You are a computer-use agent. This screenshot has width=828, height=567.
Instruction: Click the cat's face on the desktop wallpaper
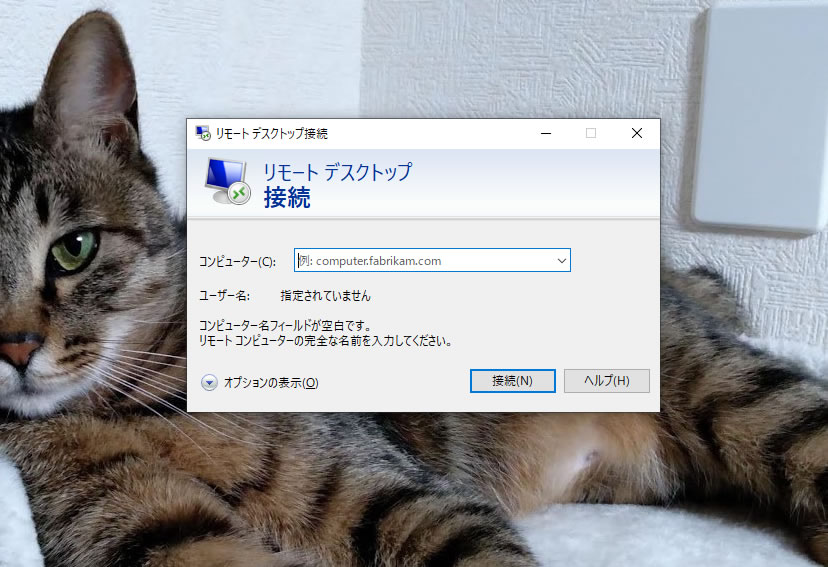tap(60, 280)
